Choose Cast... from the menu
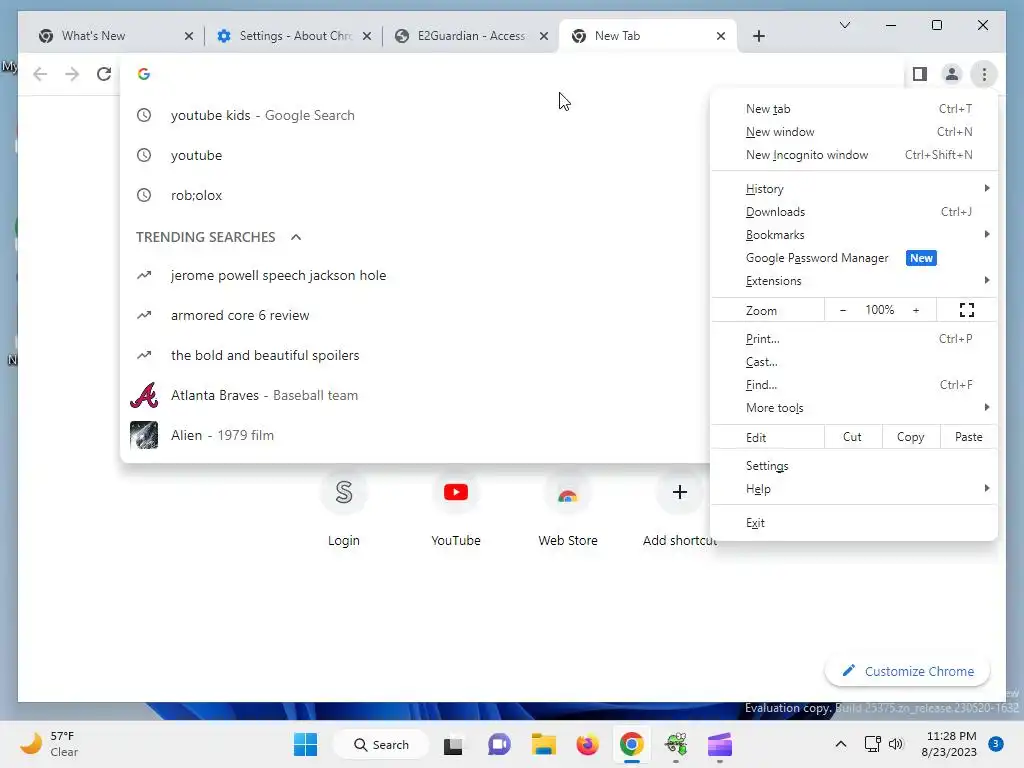The height and width of the screenshot is (768, 1024). (x=854, y=362)
